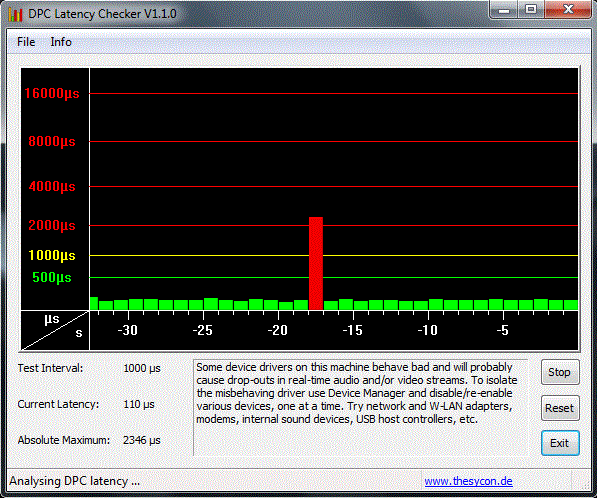Click the µs/s axis unit corner box
597x498 pixels.
coord(55,330)
